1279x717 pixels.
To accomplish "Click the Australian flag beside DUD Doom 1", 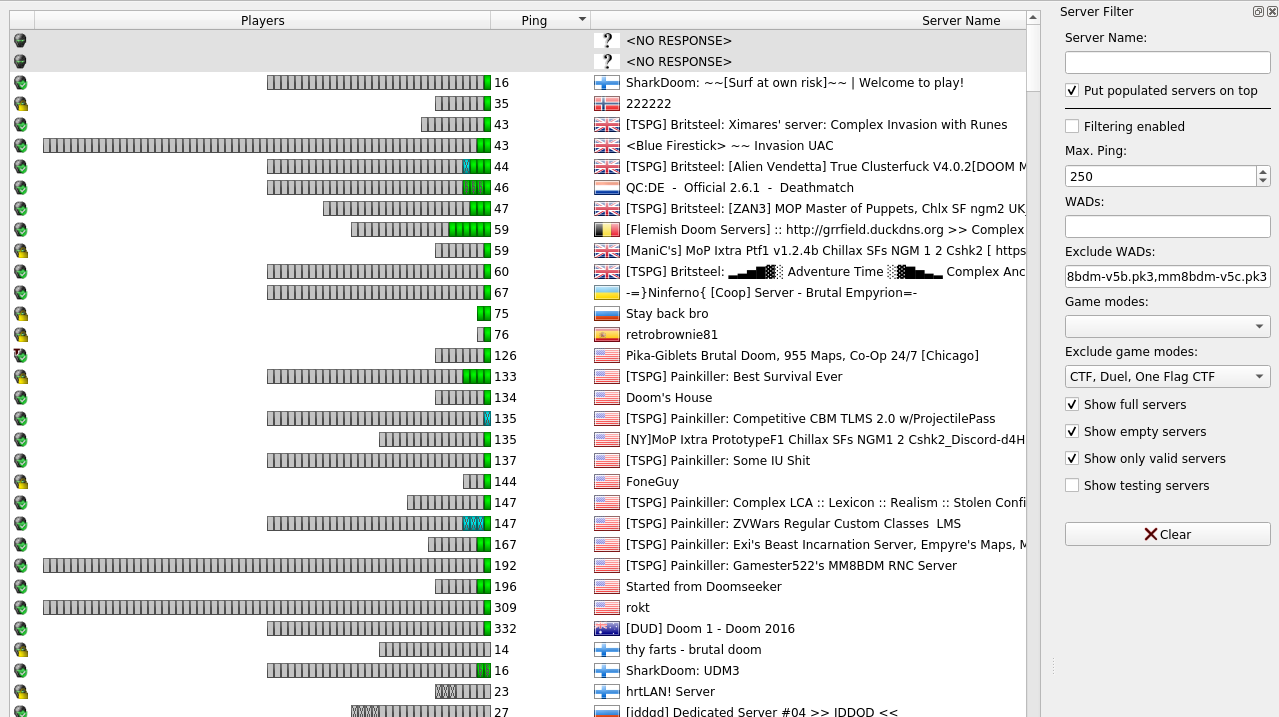I will tap(606, 629).
